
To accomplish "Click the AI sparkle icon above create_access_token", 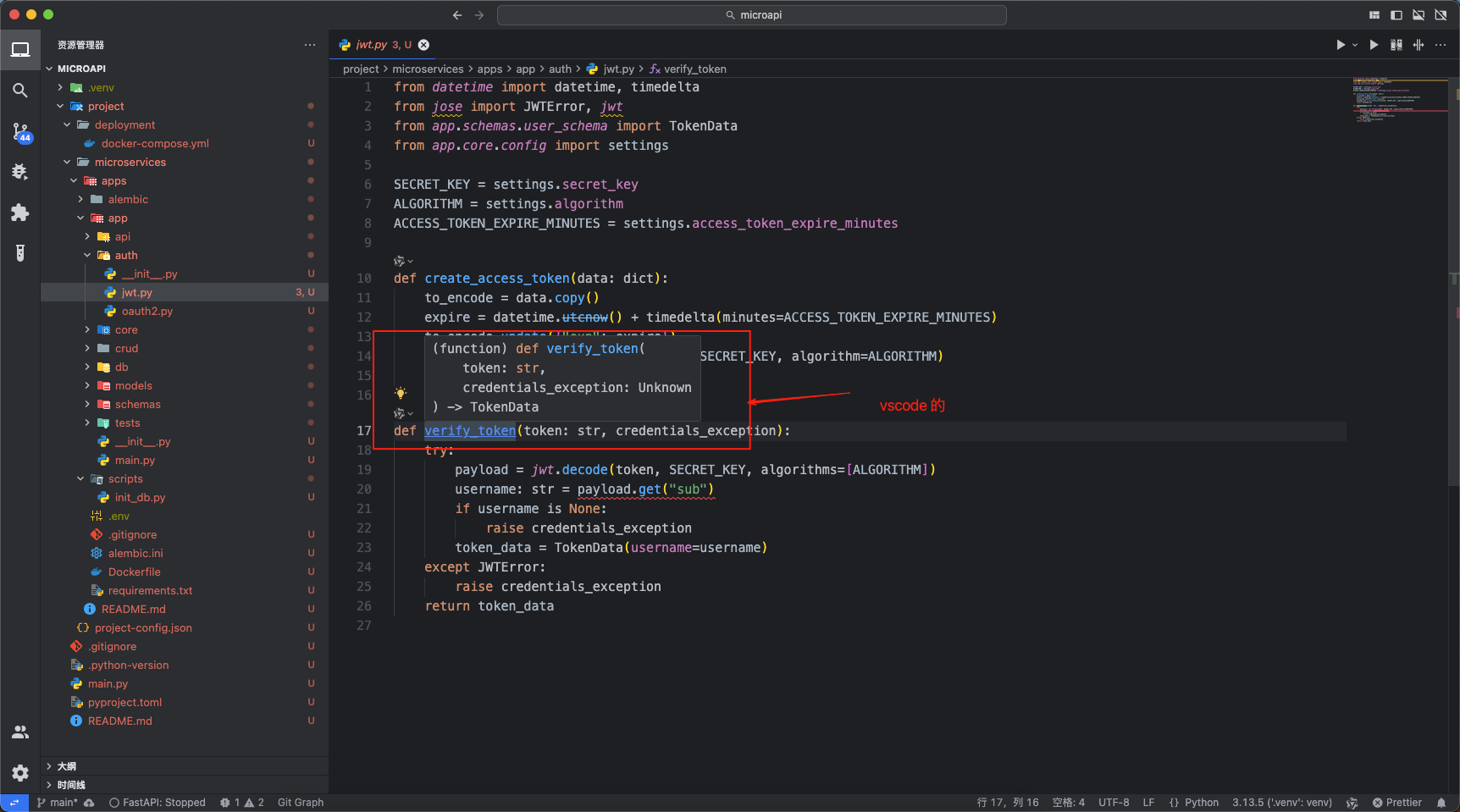I will pos(400,261).
